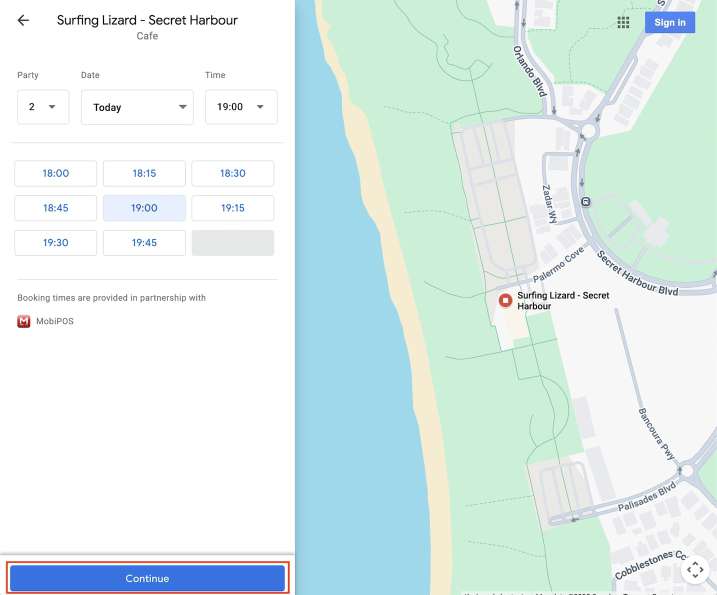Click the Bancoura Pwy road label
The image size is (717, 595).
[656, 434]
